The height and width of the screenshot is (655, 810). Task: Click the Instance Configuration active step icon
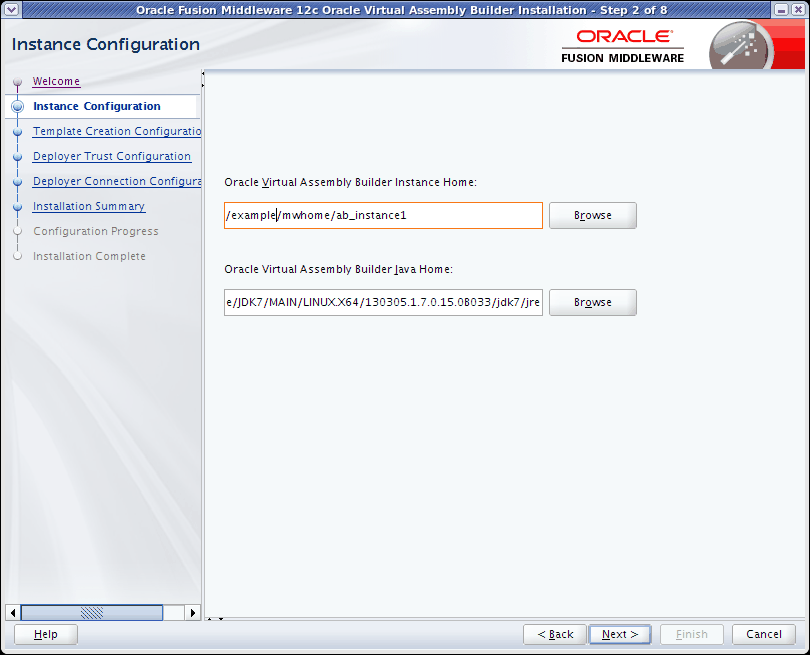[18, 106]
